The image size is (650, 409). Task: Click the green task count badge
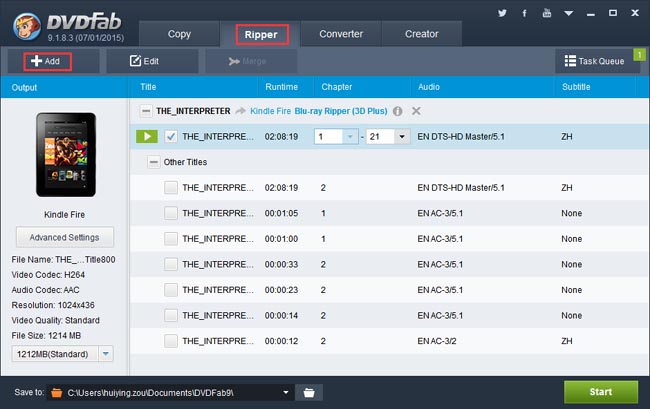pyautogui.click(x=639, y=54)
